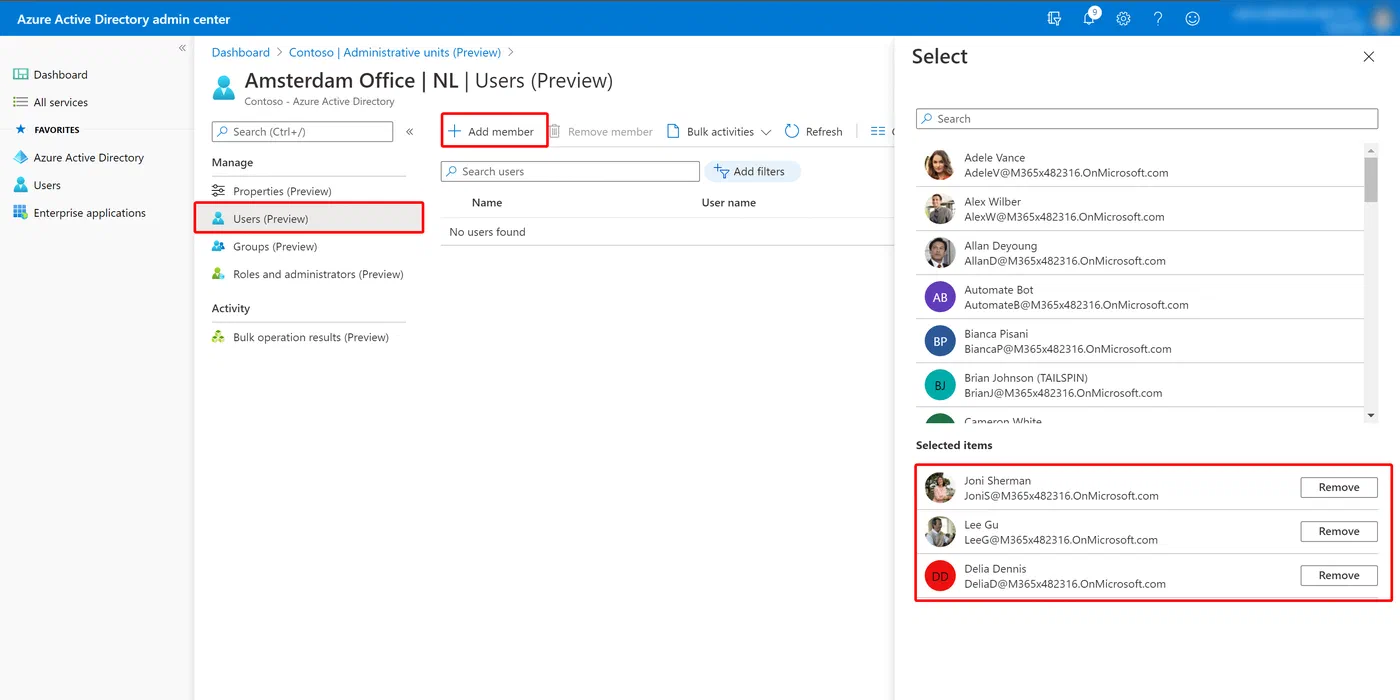
Task: Click the columns icon beside Refresh
Action: point(878,131)
